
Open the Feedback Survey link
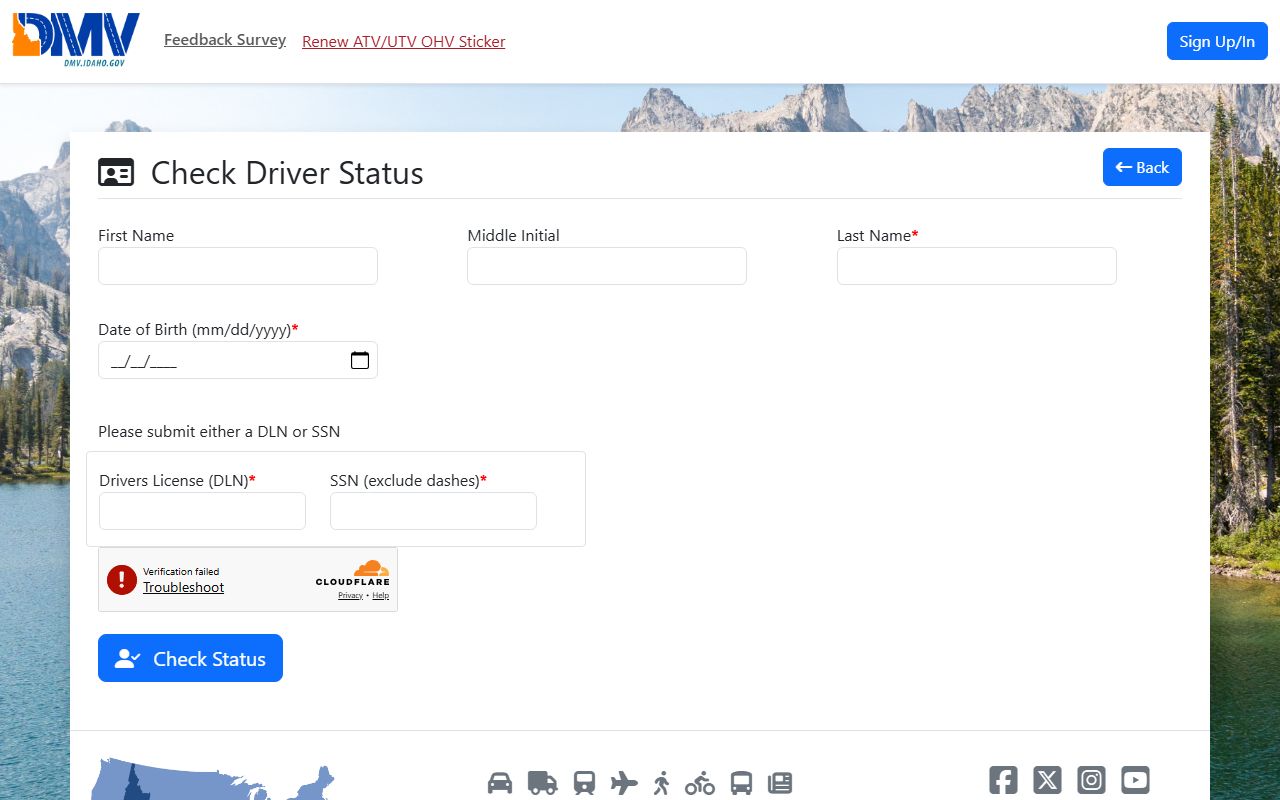[x=225, y=40]
